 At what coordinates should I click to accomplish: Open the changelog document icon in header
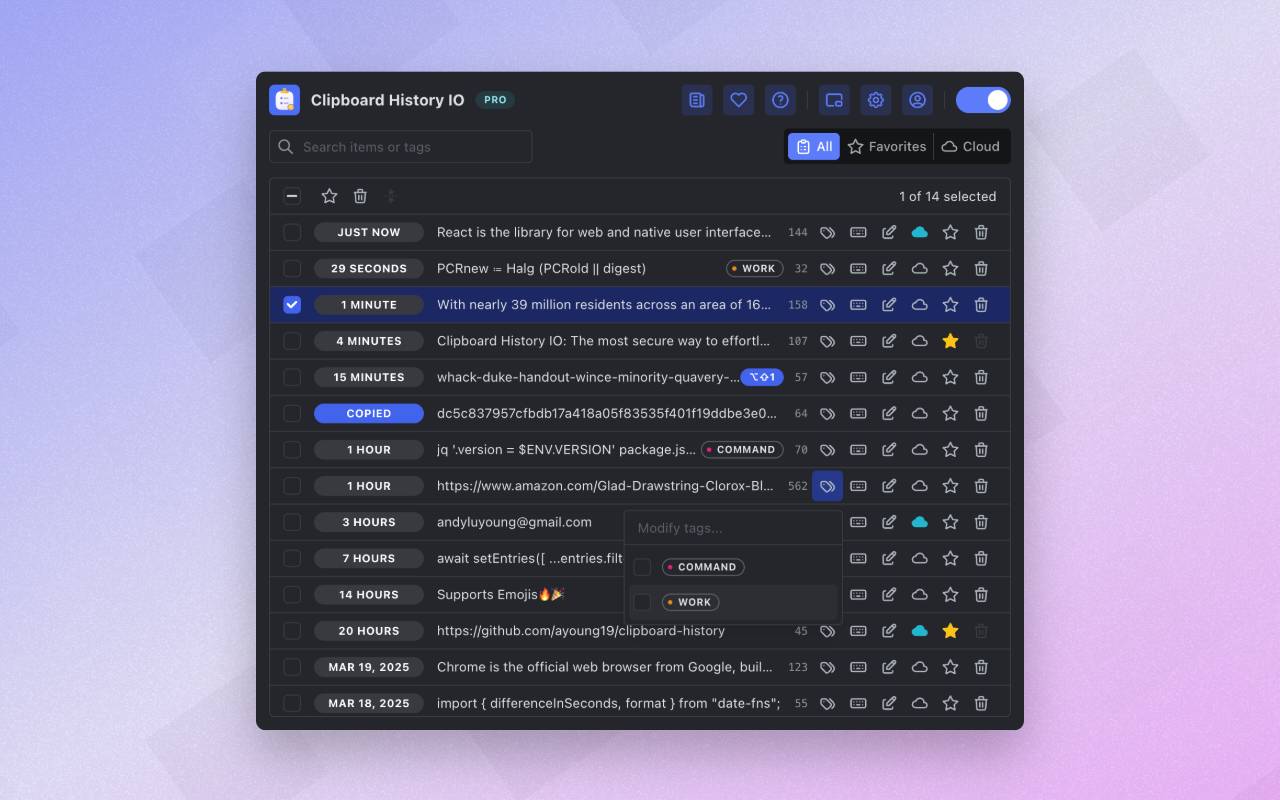pos(696,100)
